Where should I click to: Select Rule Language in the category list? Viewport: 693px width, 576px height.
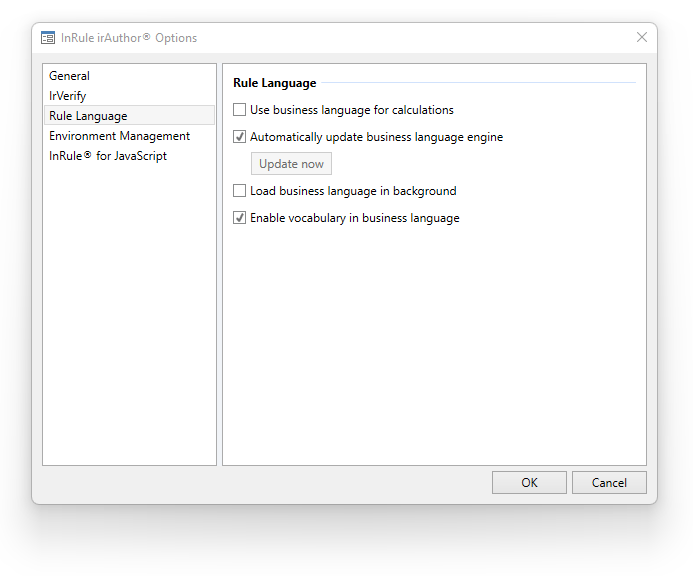tap(88, 116)
